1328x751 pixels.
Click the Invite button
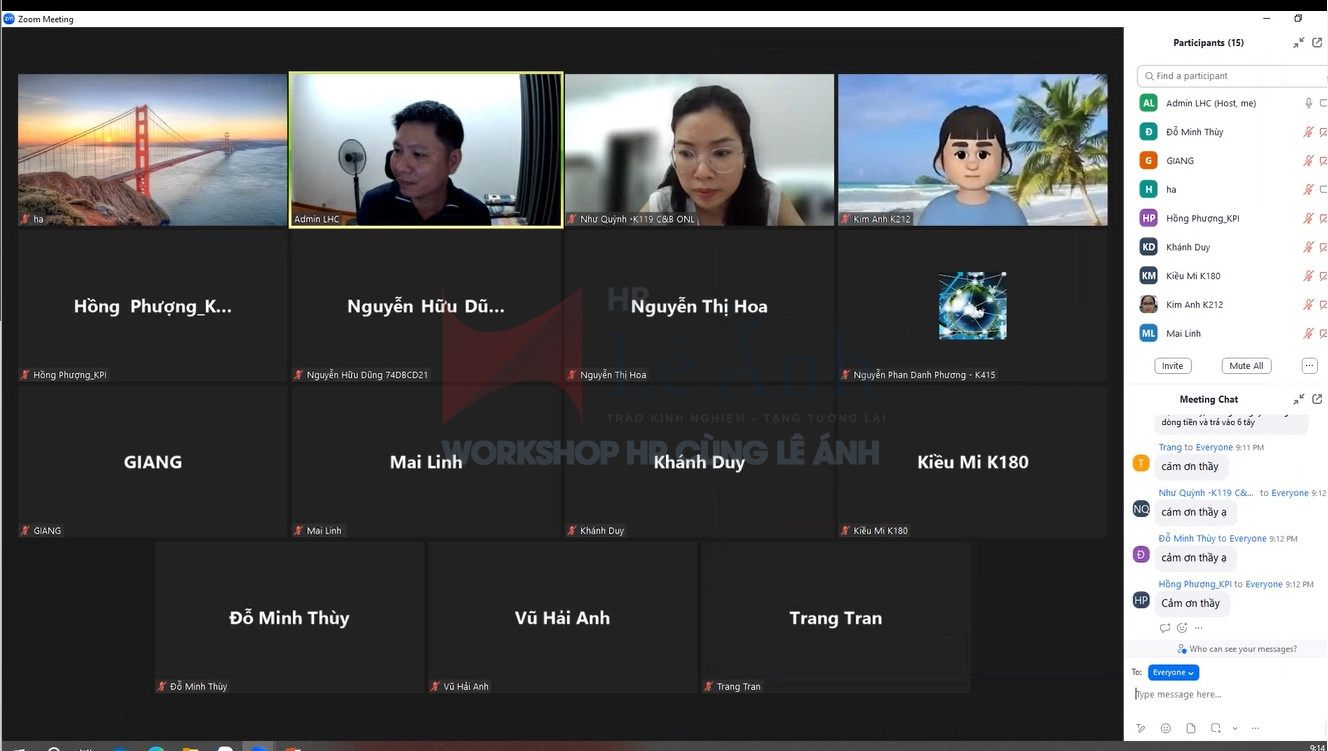(1172, 366)
